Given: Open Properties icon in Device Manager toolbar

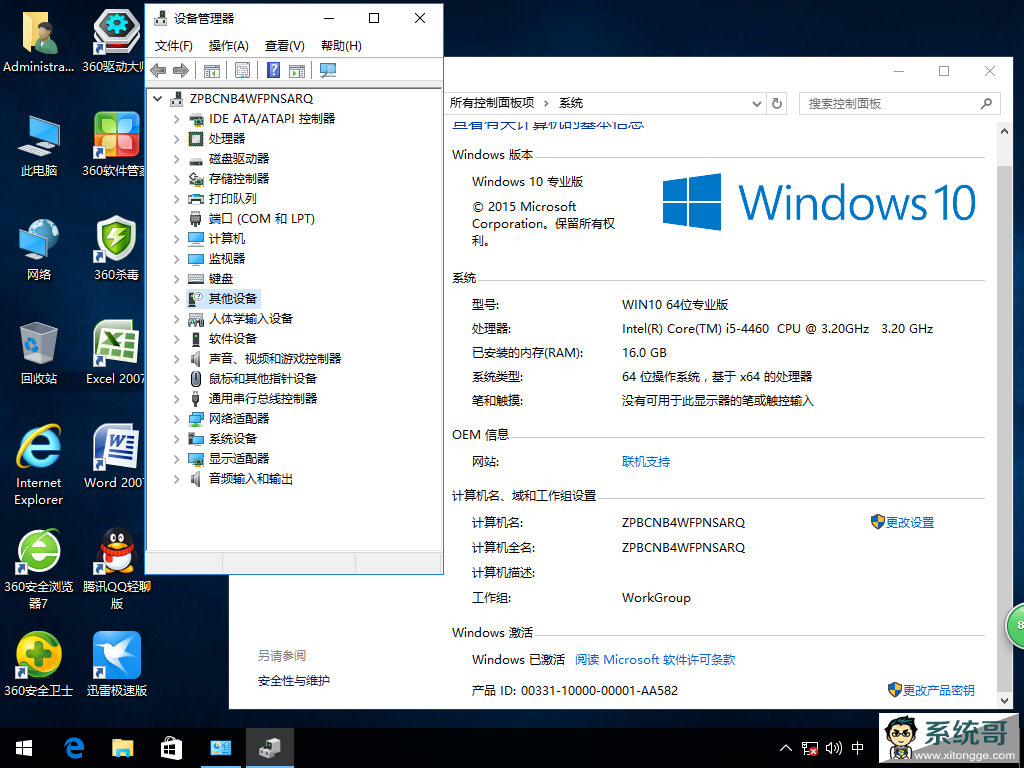Looking at the screenshot, I should [x=242, y=71].
